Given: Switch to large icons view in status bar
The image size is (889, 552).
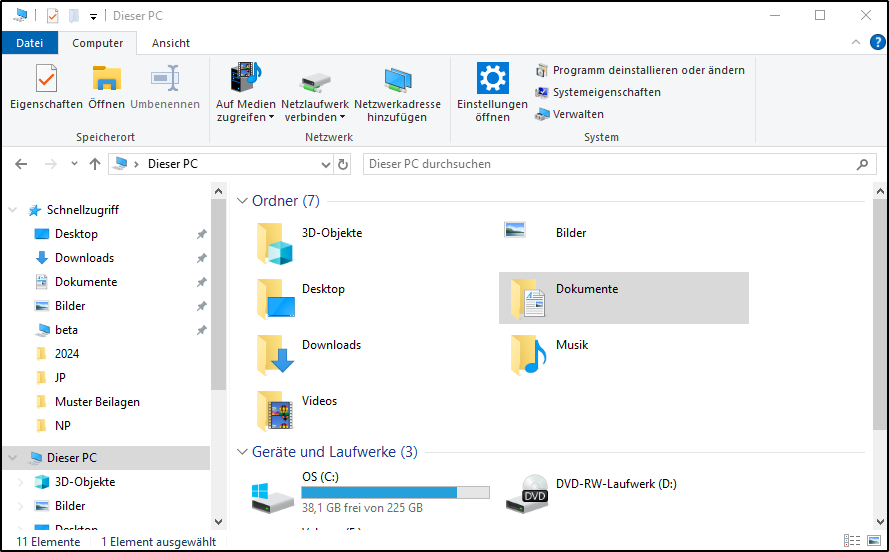Looking at the screenshot, I should point(874,541).
